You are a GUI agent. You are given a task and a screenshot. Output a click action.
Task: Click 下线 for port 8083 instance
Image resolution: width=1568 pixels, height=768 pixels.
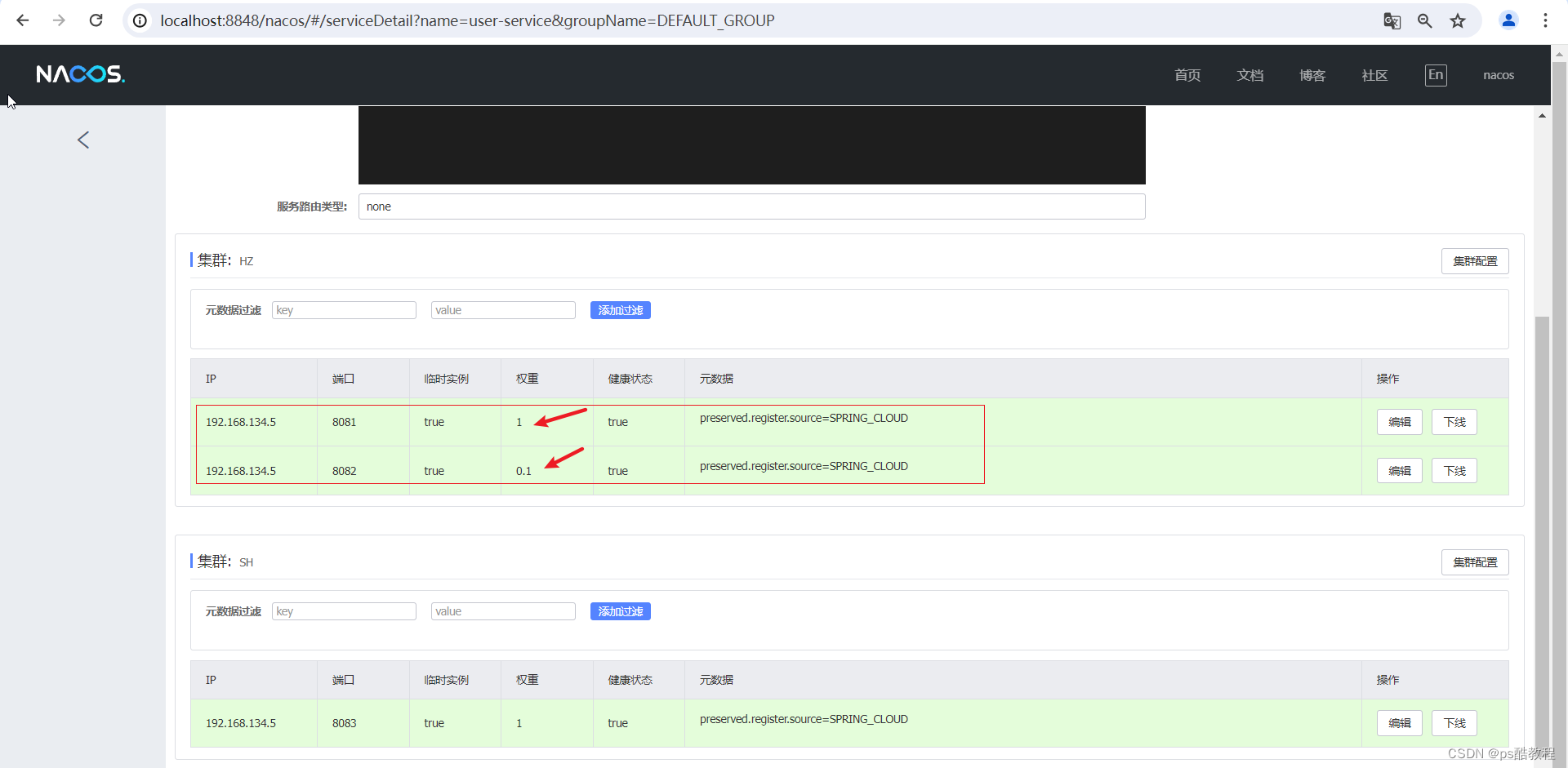tap(1454, 723)
